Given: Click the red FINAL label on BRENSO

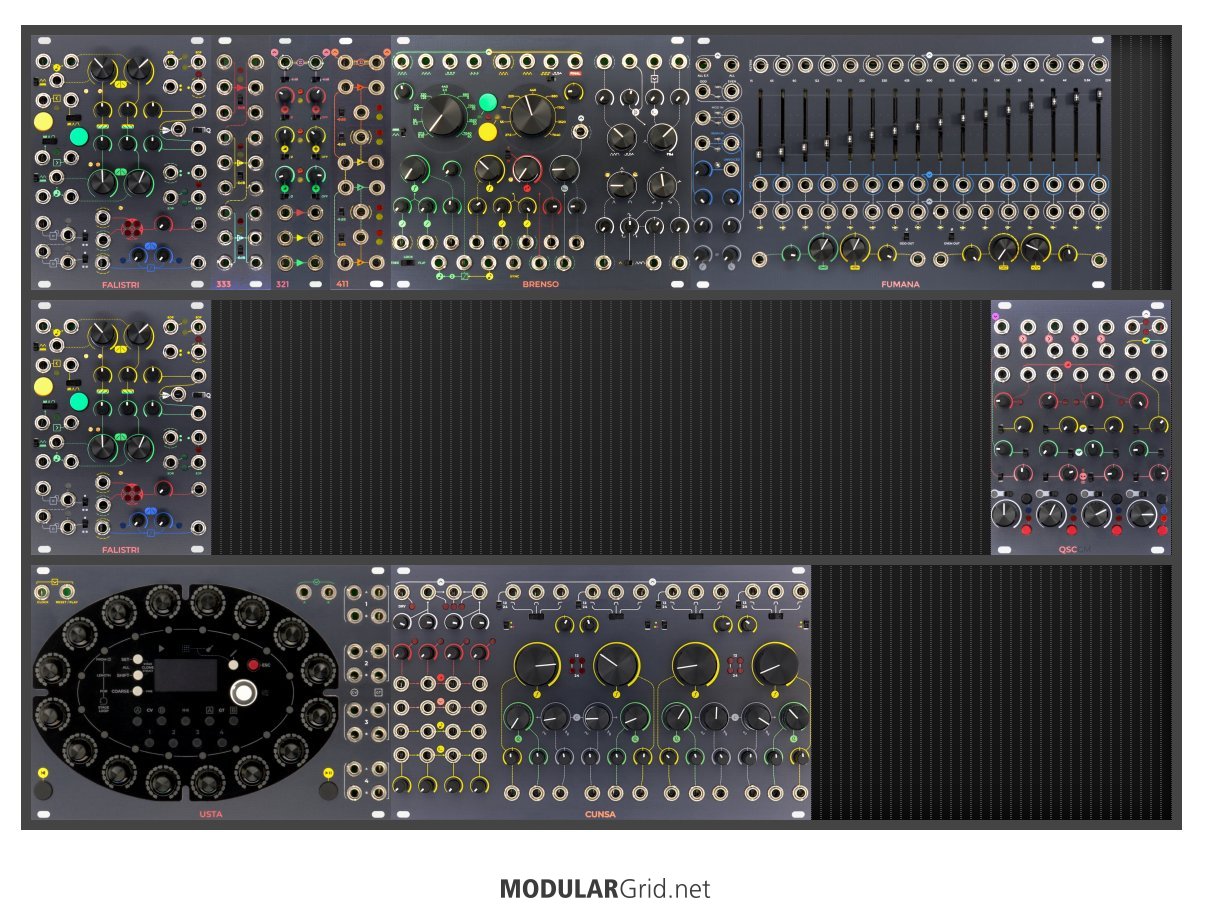Looking at the screenshot, I should pyautogui.click(x=575, y=73).
